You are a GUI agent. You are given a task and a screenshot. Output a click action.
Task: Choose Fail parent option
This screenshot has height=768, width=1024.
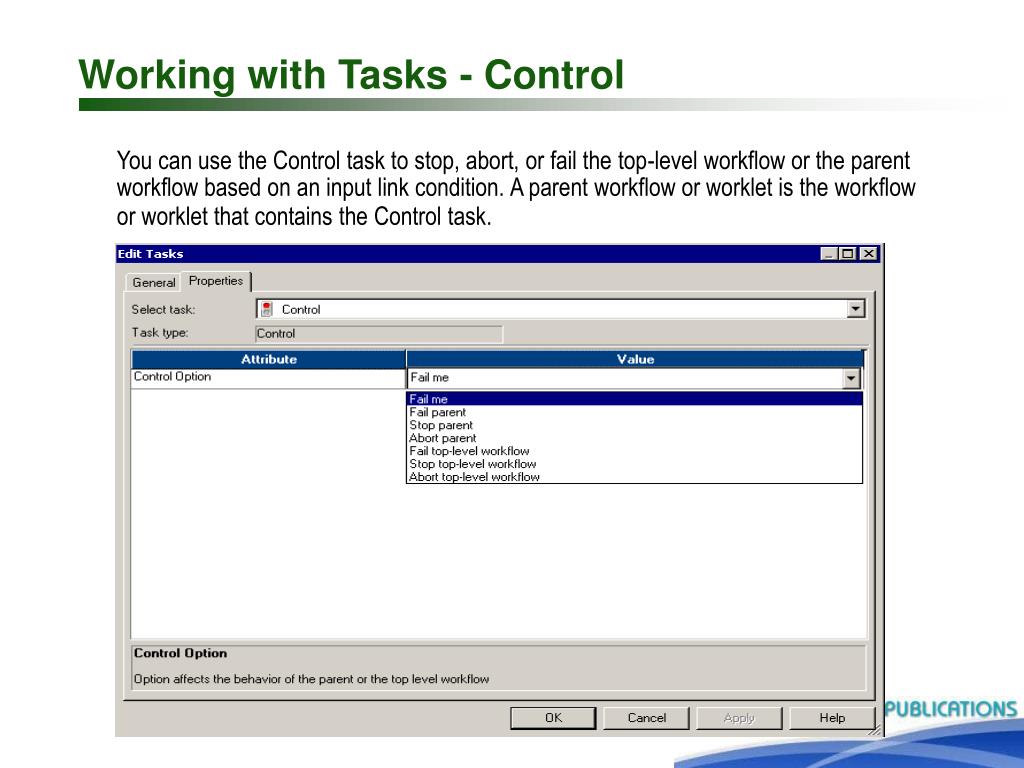(634, 412)
